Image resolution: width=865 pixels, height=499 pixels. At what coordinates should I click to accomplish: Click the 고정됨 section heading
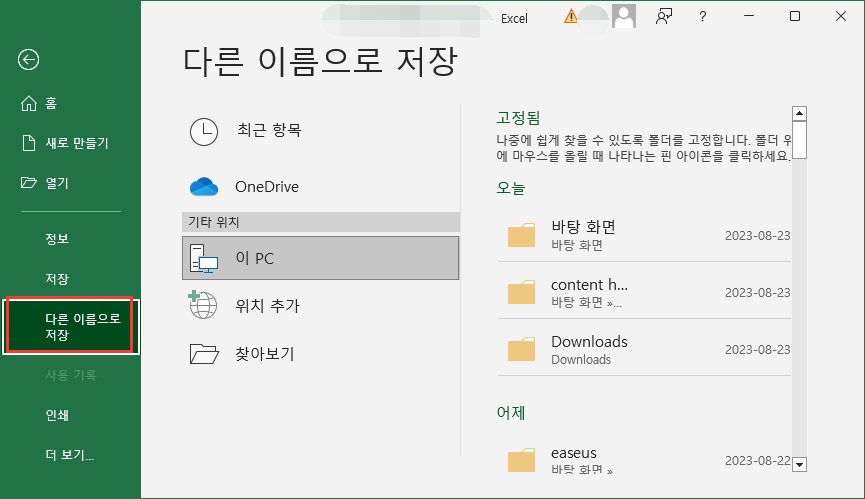pyautogui.click(x=518, y=117)
